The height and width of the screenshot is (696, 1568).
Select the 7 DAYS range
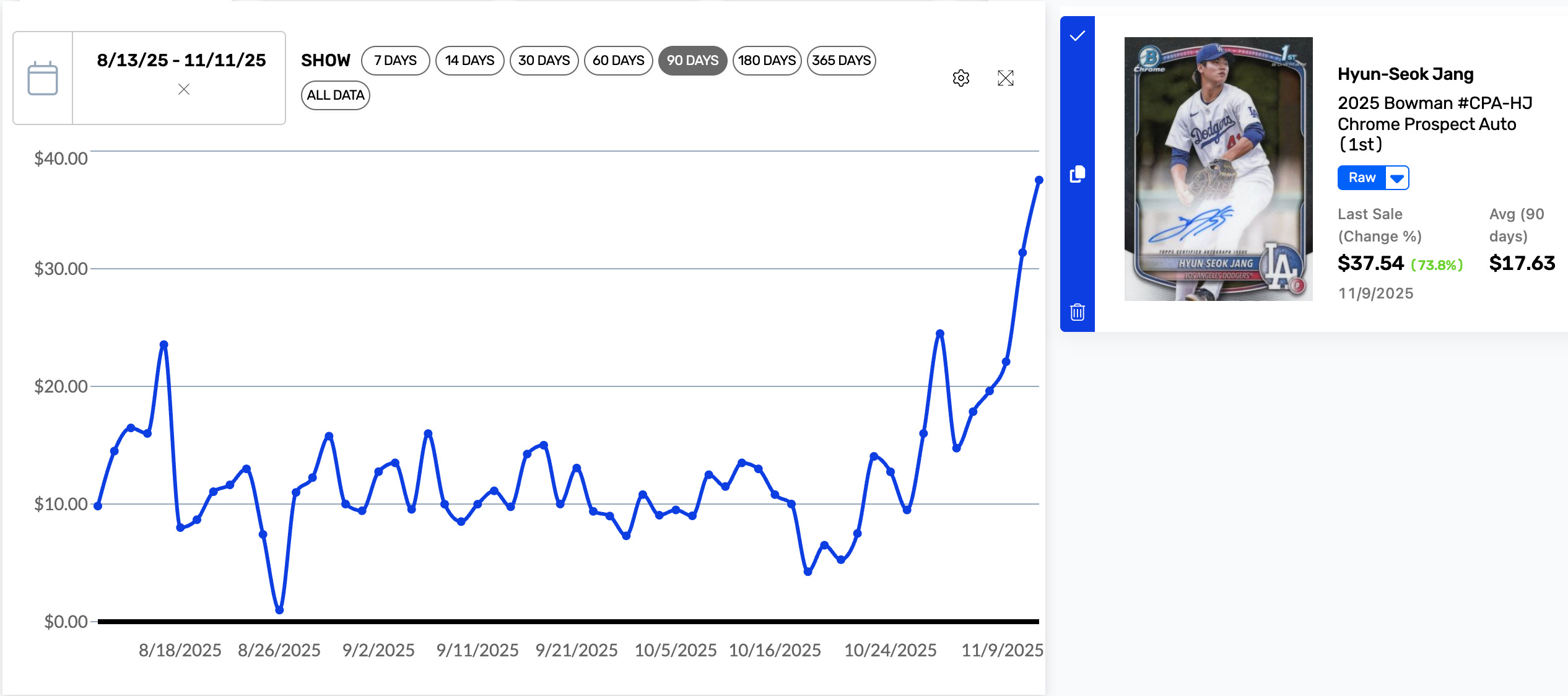(395, 61)
